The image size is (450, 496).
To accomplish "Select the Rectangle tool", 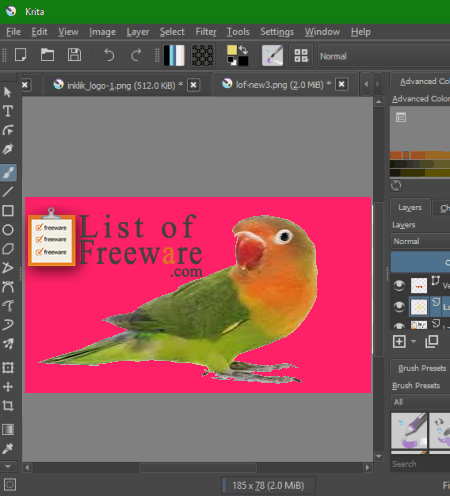I will tap(8, 211).
